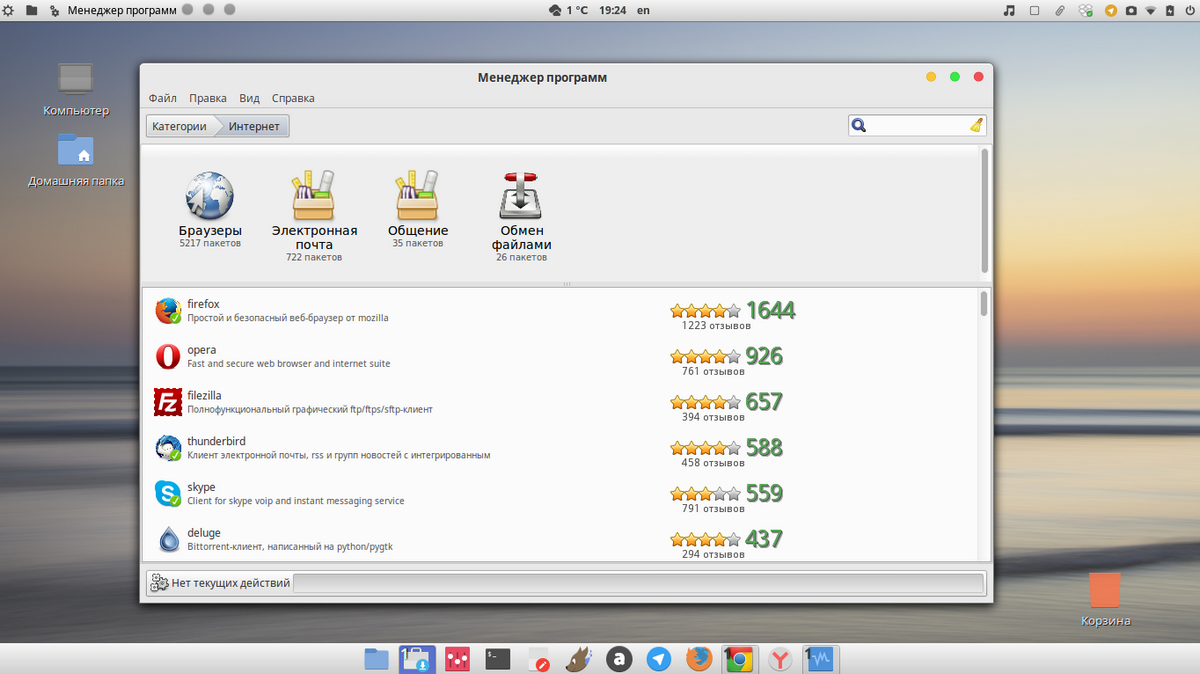This screenshot has width=1200, height=674.
Task: Click the music note tray icon
Action: (1009, 10)
